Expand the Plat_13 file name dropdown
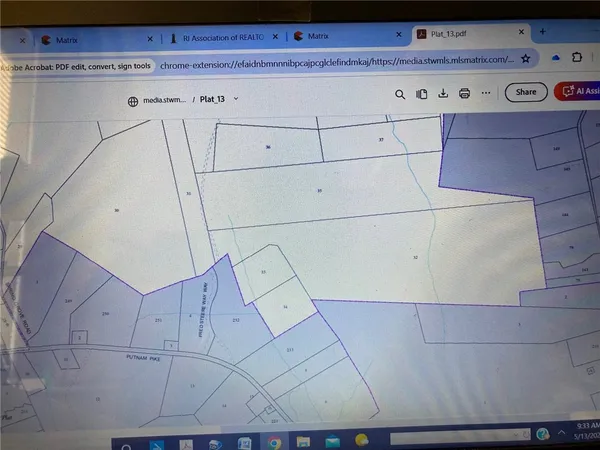The height and width of the screenshot is (450, 600). pyautogui.click(x=236, y=100)
